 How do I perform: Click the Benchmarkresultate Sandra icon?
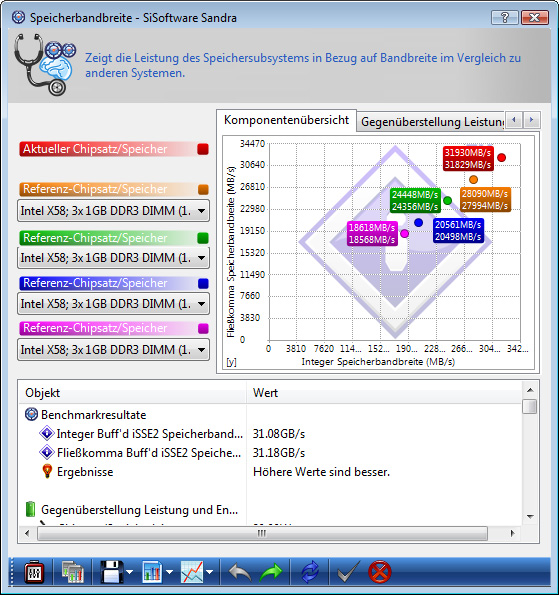[31, 414]
